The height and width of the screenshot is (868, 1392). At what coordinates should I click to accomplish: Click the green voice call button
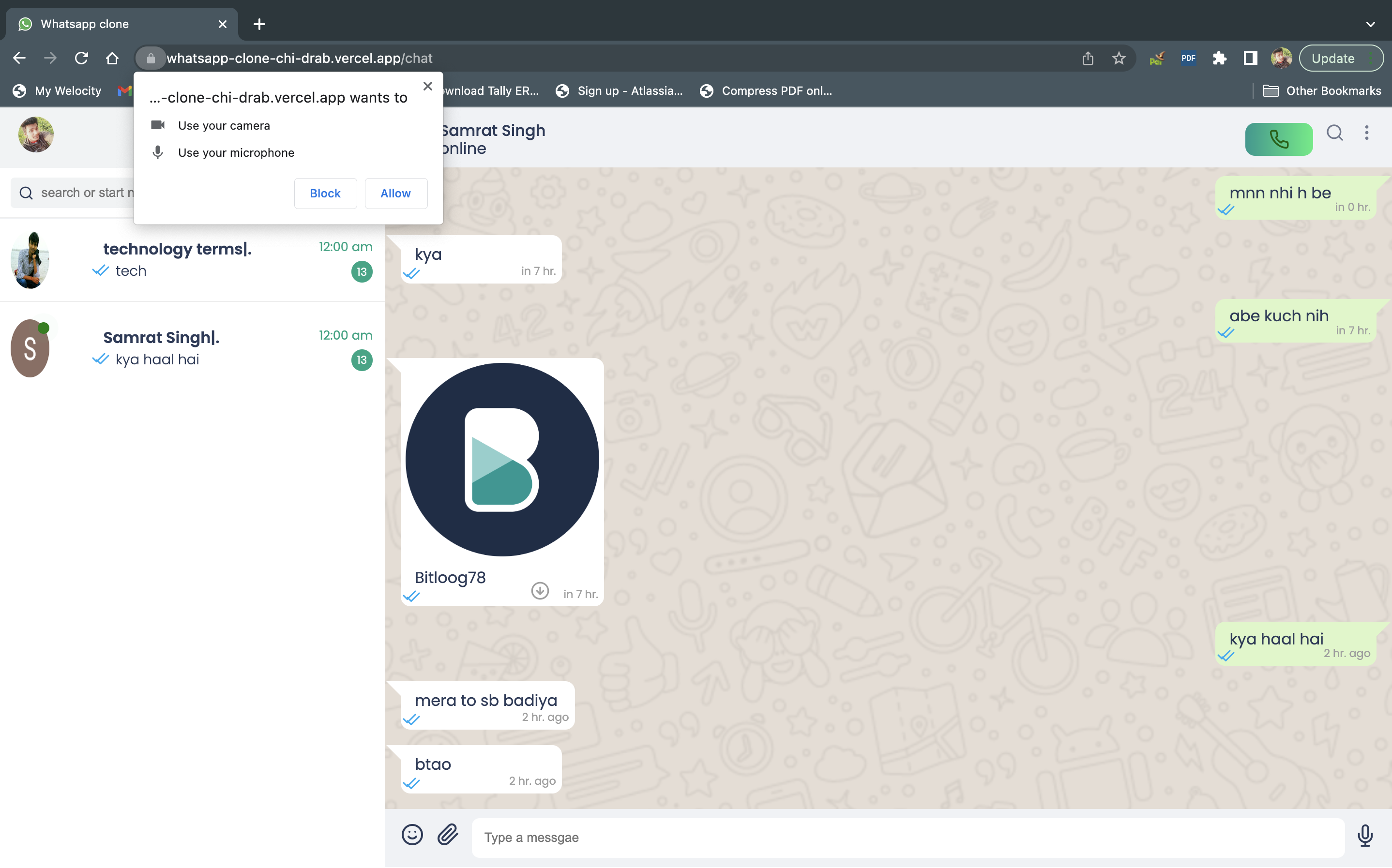(x=1278, y=139)
